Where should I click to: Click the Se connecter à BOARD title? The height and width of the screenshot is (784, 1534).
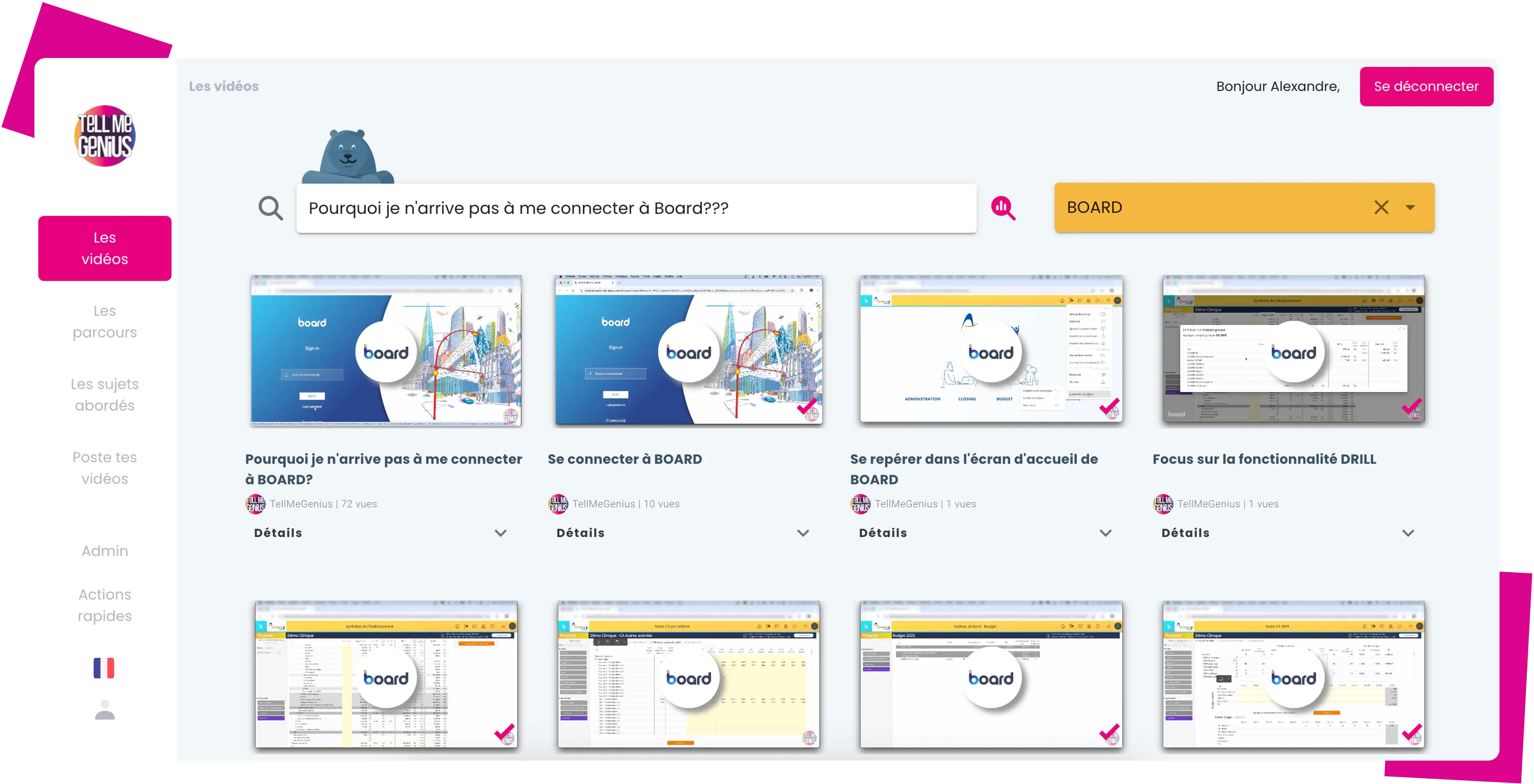pos(625,459)
